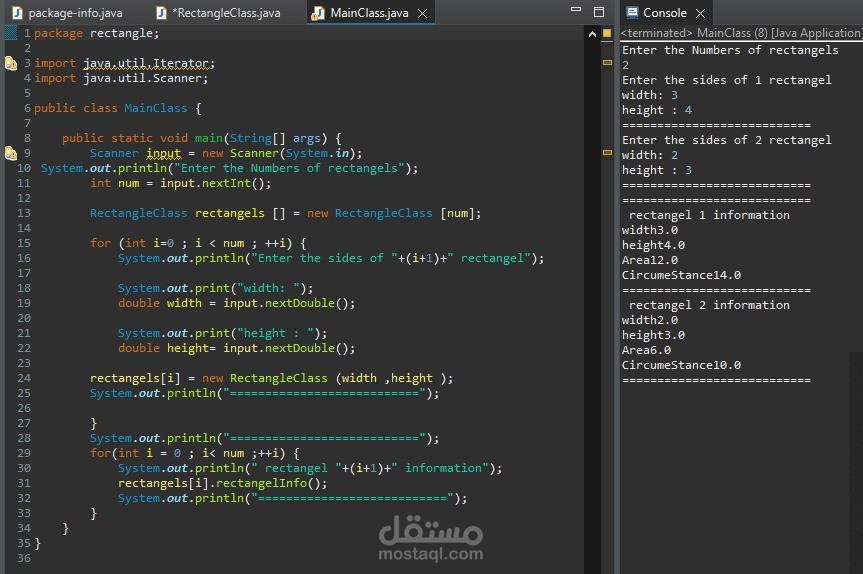Click the quick-diff marker beside line 1
Viewport: 863px width, 574px height.
(x=11, y=33)
